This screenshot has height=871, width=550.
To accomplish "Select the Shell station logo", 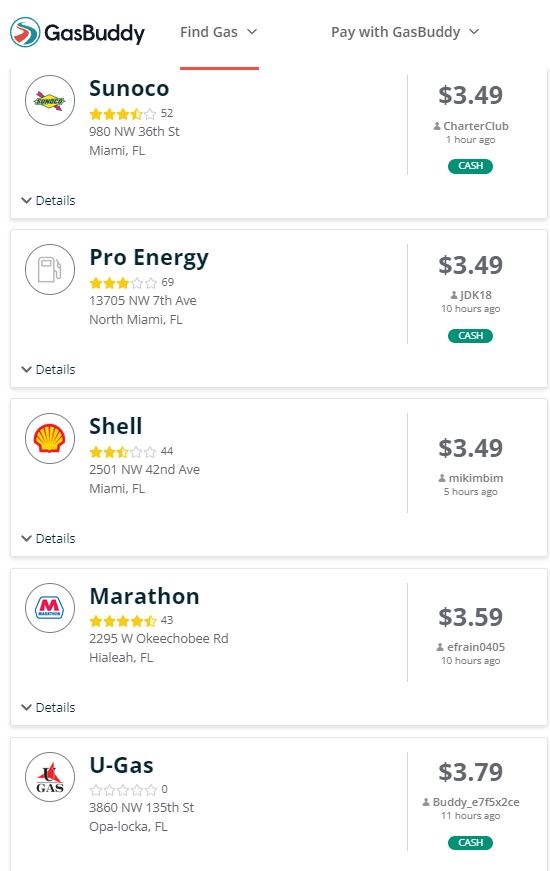I will [50, 438].
